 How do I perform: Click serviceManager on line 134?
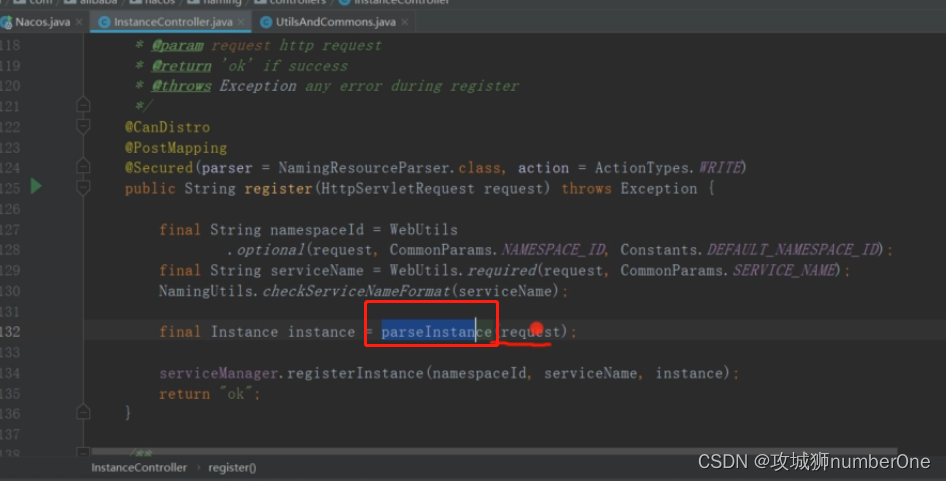click(x=218, y=374)
